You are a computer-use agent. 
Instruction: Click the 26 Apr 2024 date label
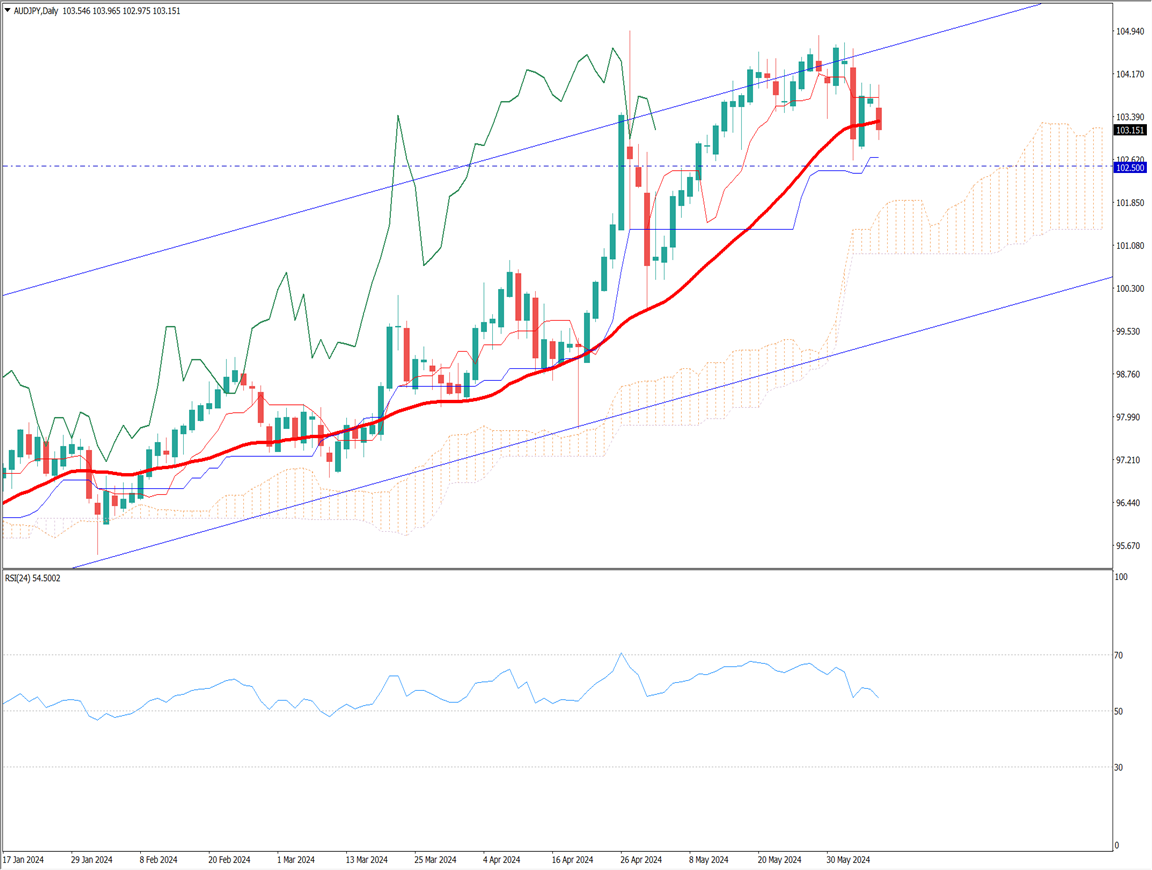tap(640, 859)
